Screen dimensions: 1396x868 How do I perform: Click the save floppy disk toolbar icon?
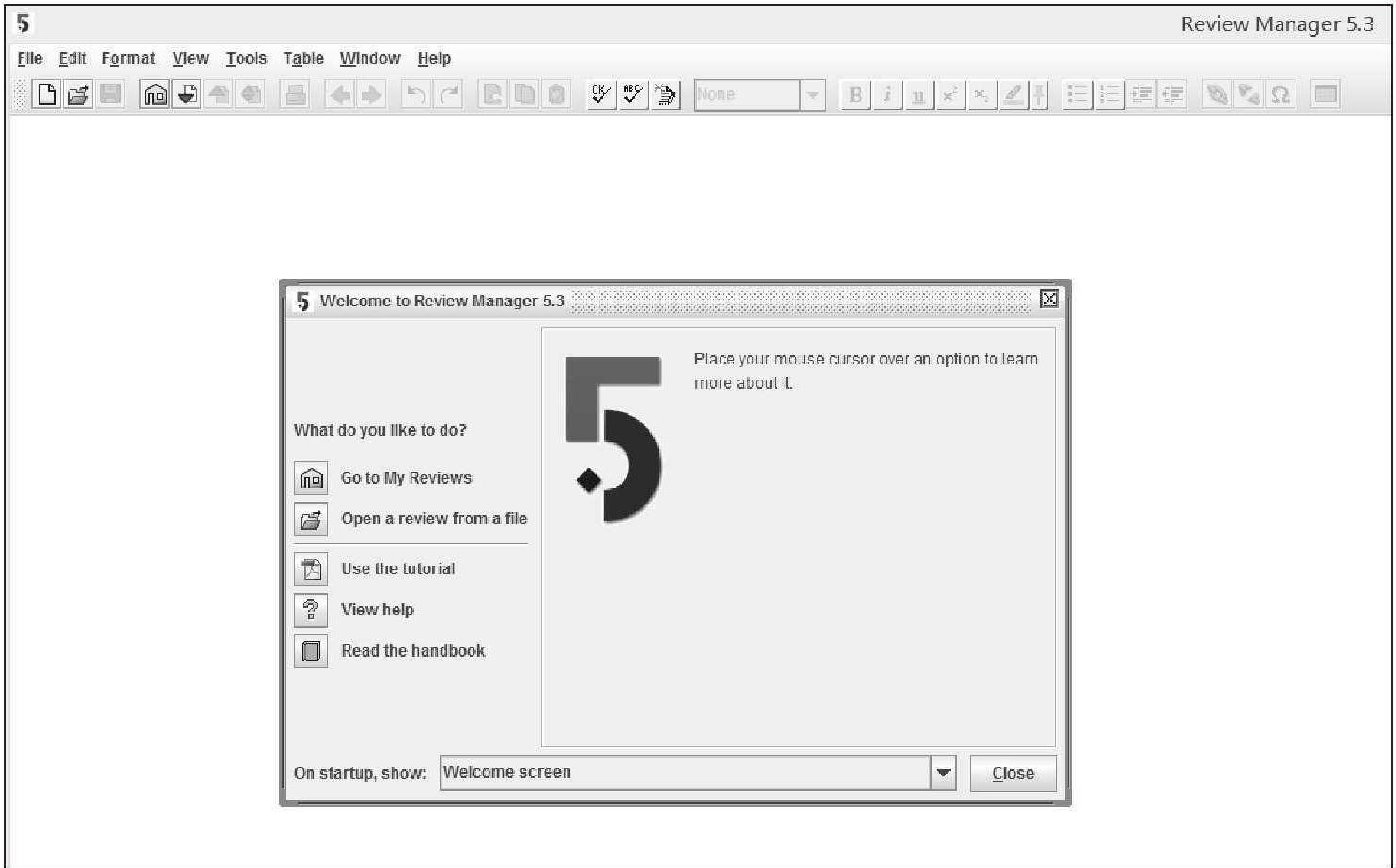110,94
